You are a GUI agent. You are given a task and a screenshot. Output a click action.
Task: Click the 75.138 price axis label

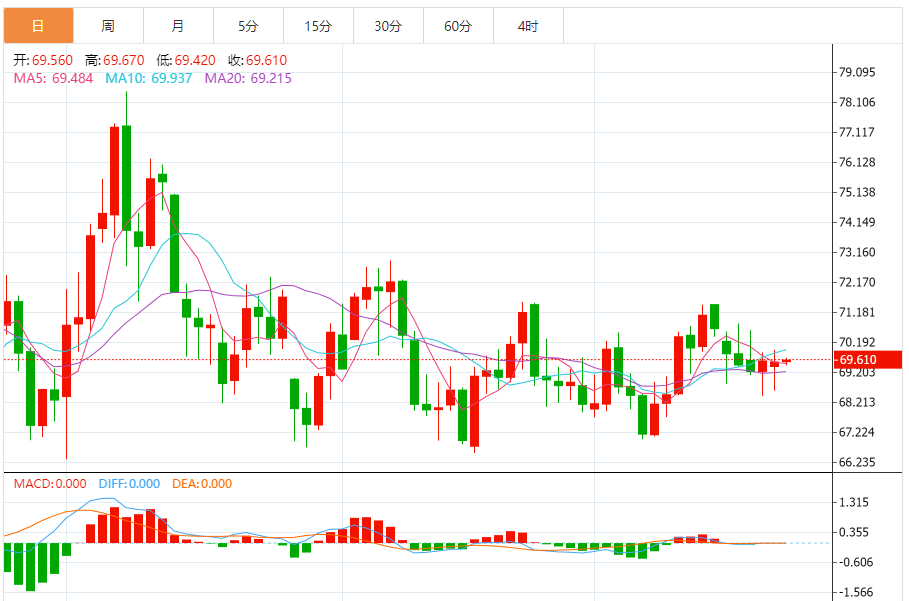tap(857, 192)
